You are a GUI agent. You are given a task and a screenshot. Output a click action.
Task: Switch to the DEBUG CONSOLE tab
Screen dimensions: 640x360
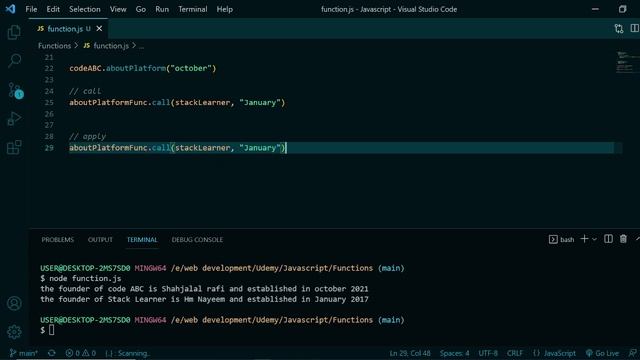197,240
